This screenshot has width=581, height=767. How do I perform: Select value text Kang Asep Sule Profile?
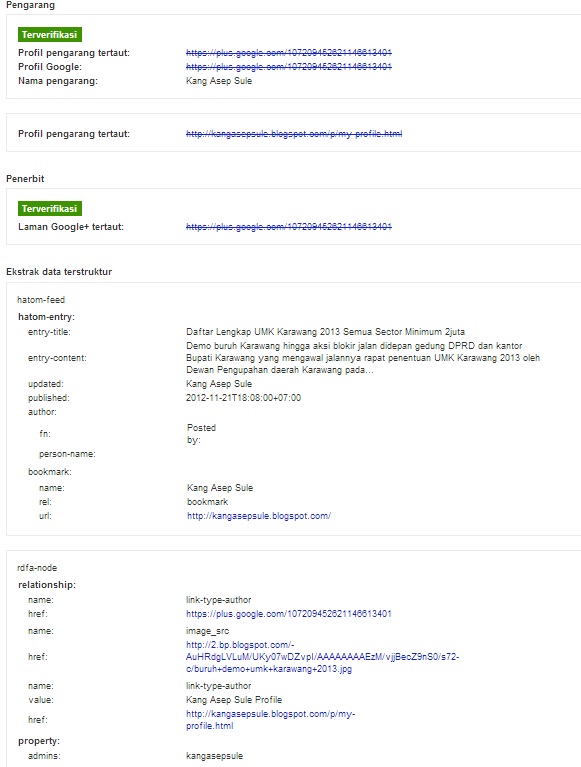coord(234,699)
